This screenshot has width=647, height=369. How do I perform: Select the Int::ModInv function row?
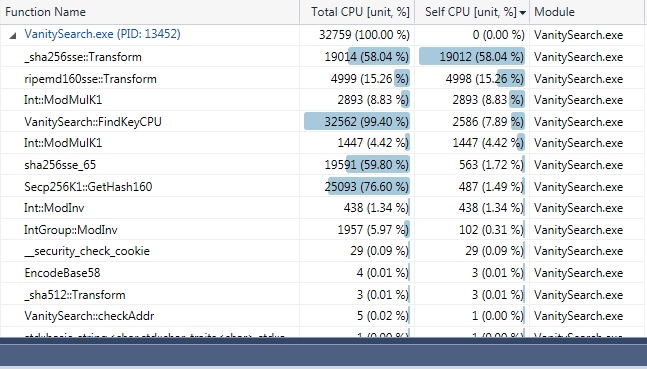click(324, 208)
